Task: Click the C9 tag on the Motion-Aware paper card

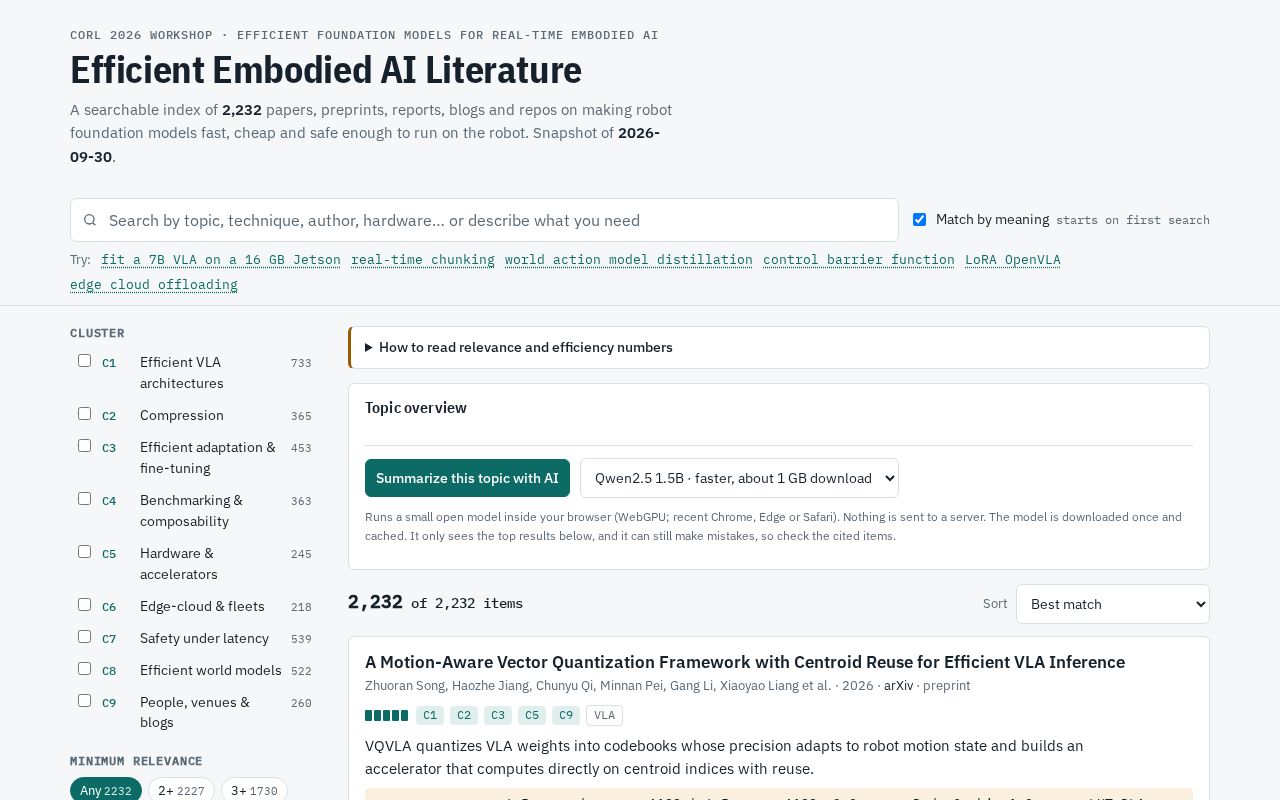Action: [x=566, y=715]
